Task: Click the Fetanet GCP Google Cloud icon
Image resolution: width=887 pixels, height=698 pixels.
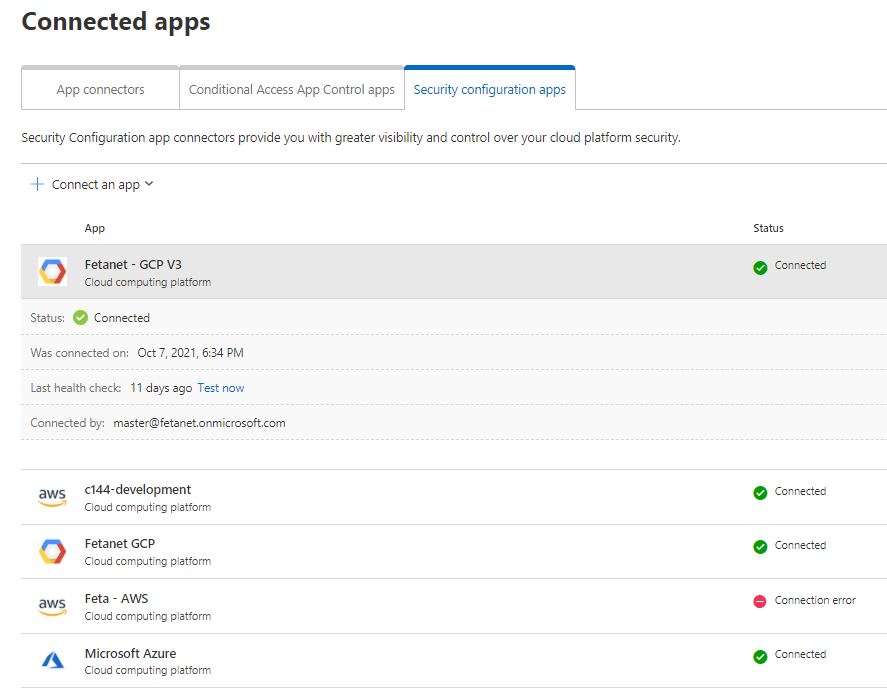Action: [x=52, y=551]
